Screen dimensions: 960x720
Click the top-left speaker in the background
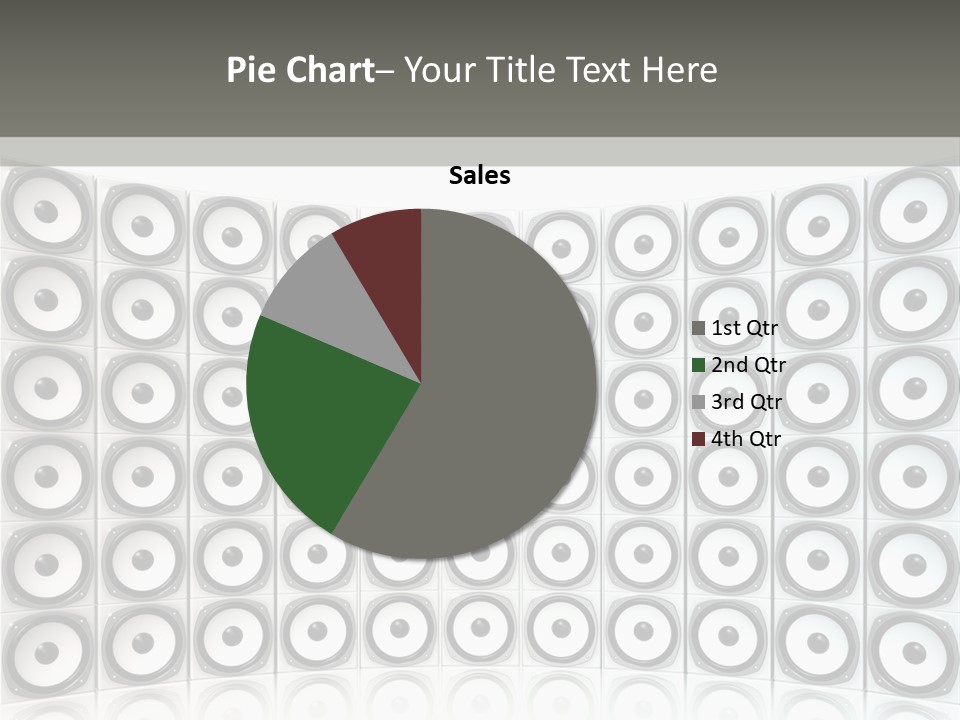coord(46,212)
